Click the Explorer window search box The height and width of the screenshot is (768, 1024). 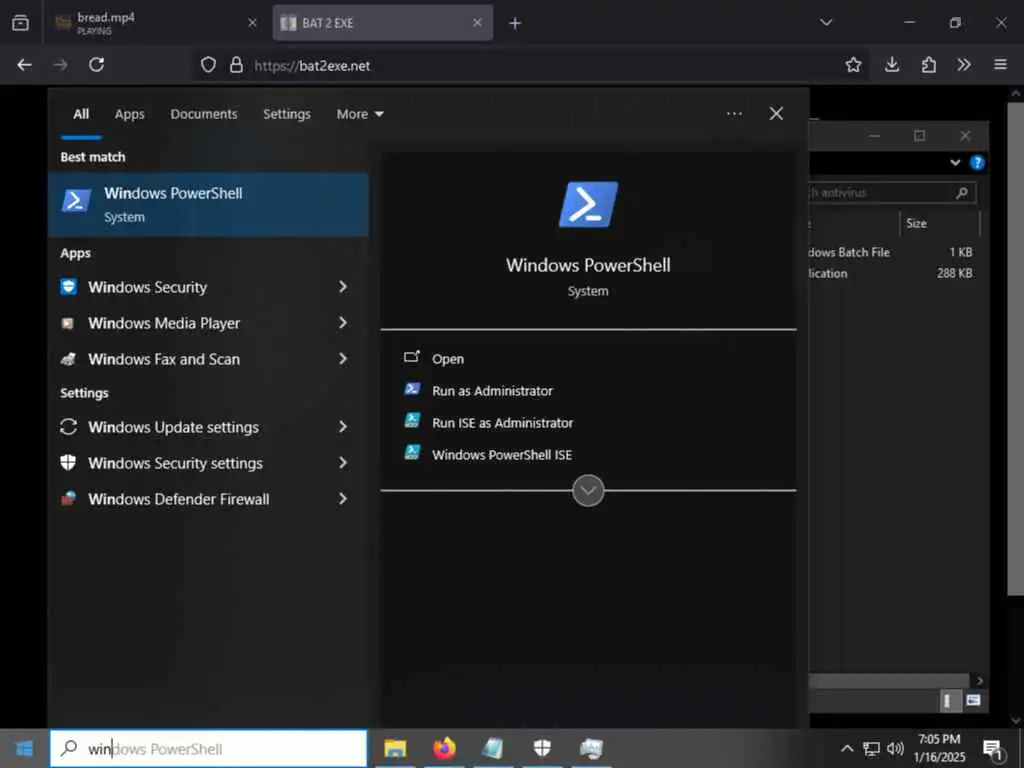point(891,193)
